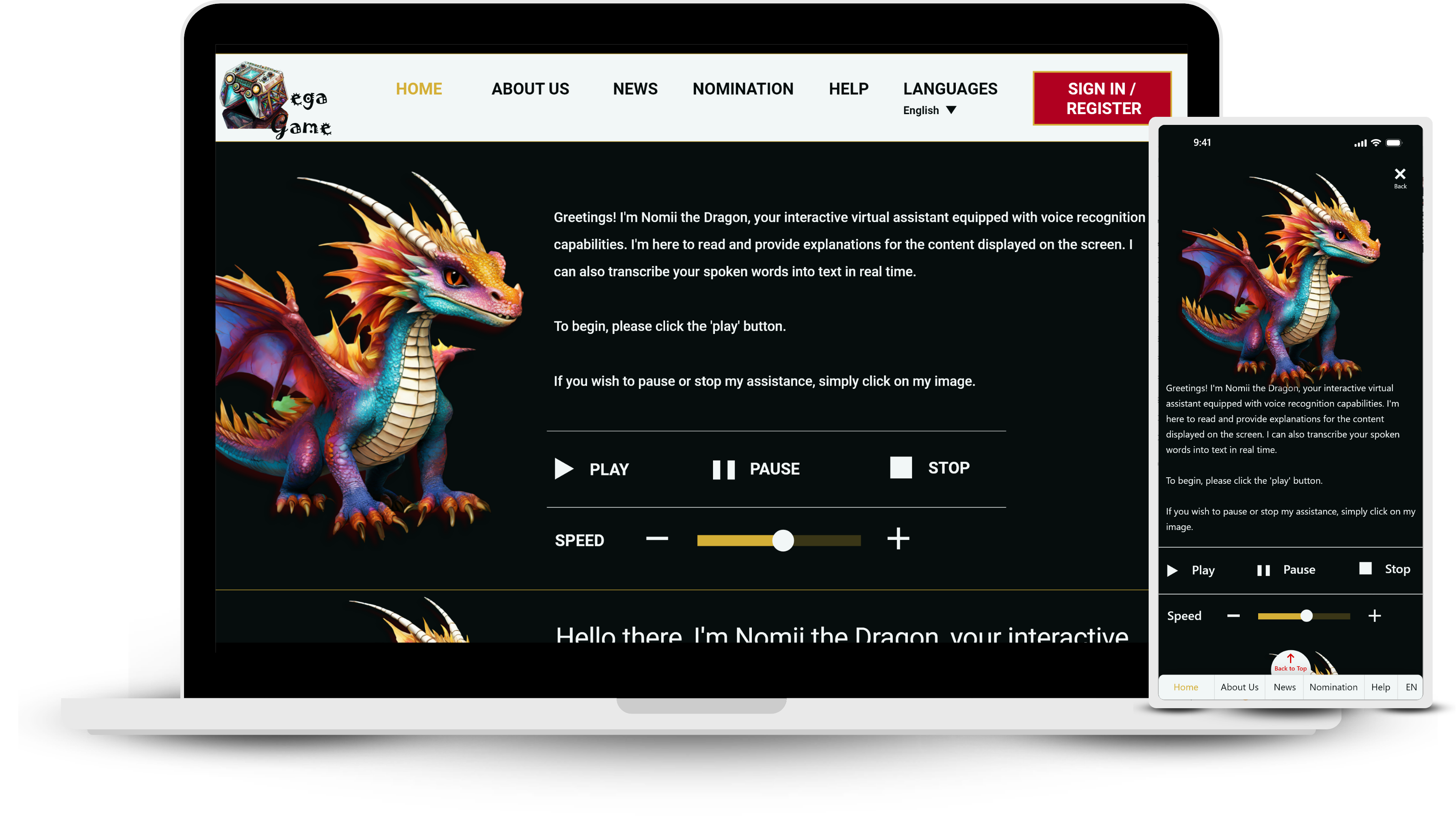Screen dimensions: 1456x835
Task: Click the laptop PLAY text label
Action: (x=609, y=470)
